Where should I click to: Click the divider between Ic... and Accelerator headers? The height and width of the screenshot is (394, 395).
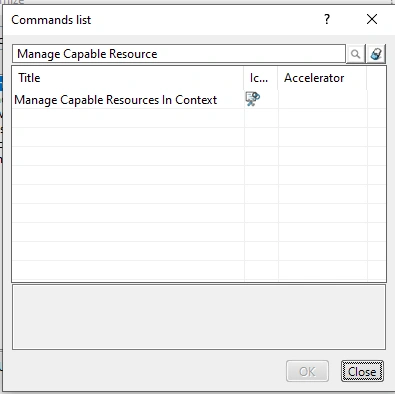[278, 78]
